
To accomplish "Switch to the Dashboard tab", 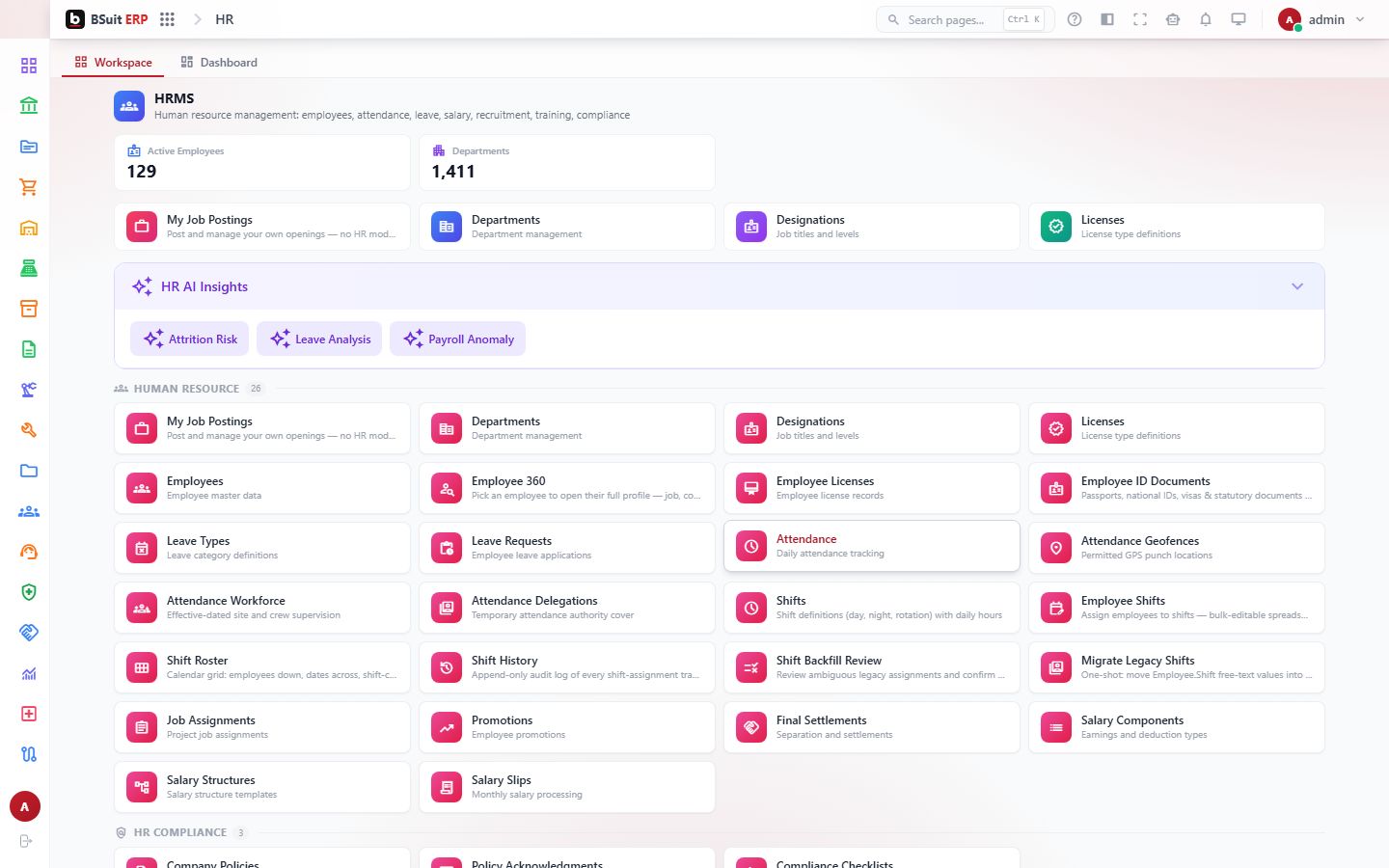I will (219, 63).
